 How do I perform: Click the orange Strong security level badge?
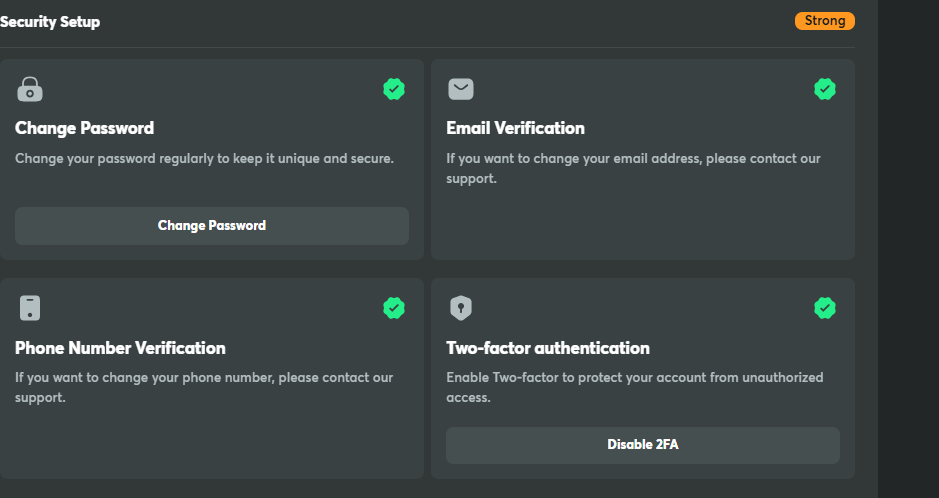[824, 21]
